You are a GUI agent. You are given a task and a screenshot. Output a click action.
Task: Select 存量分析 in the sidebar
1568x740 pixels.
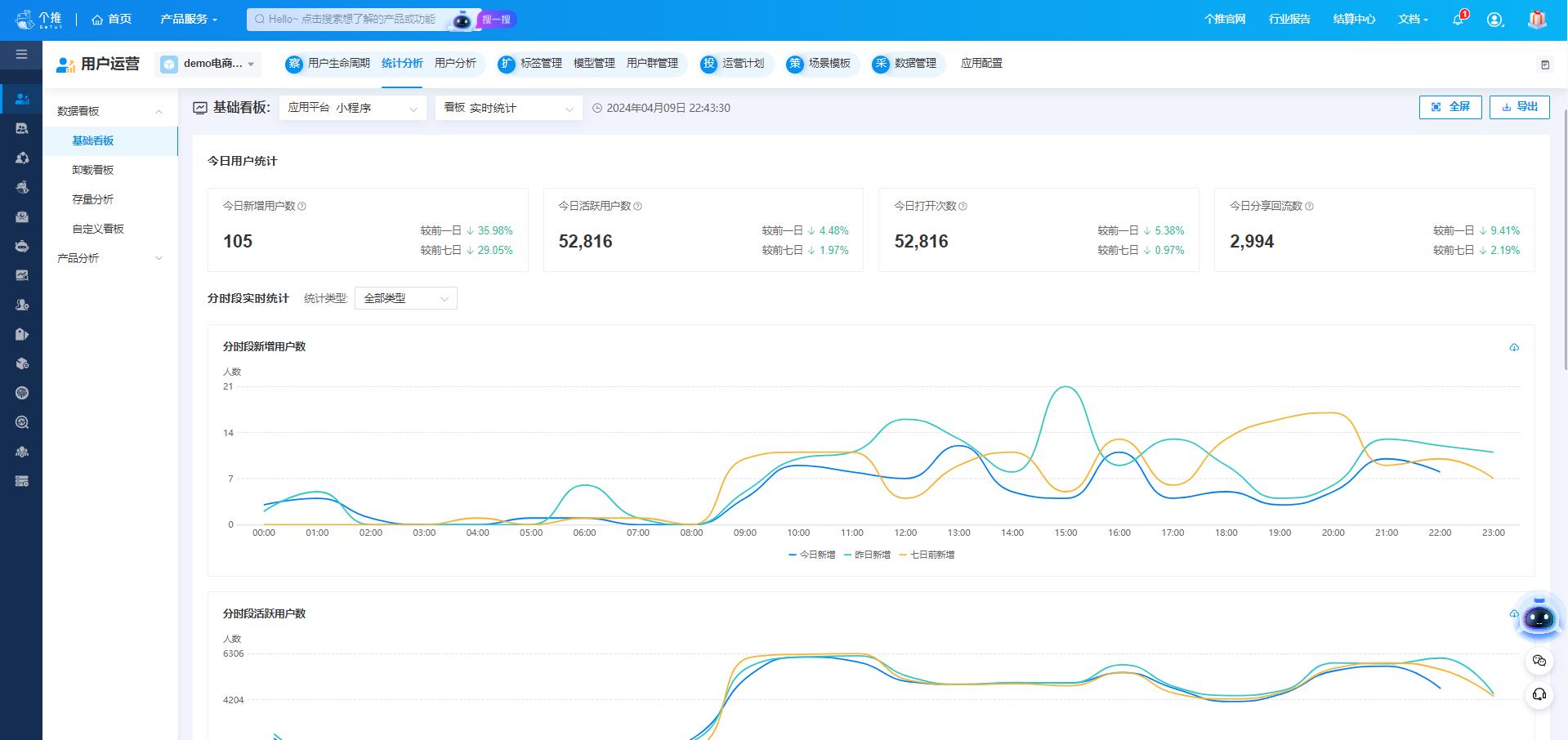pos(109,199)
